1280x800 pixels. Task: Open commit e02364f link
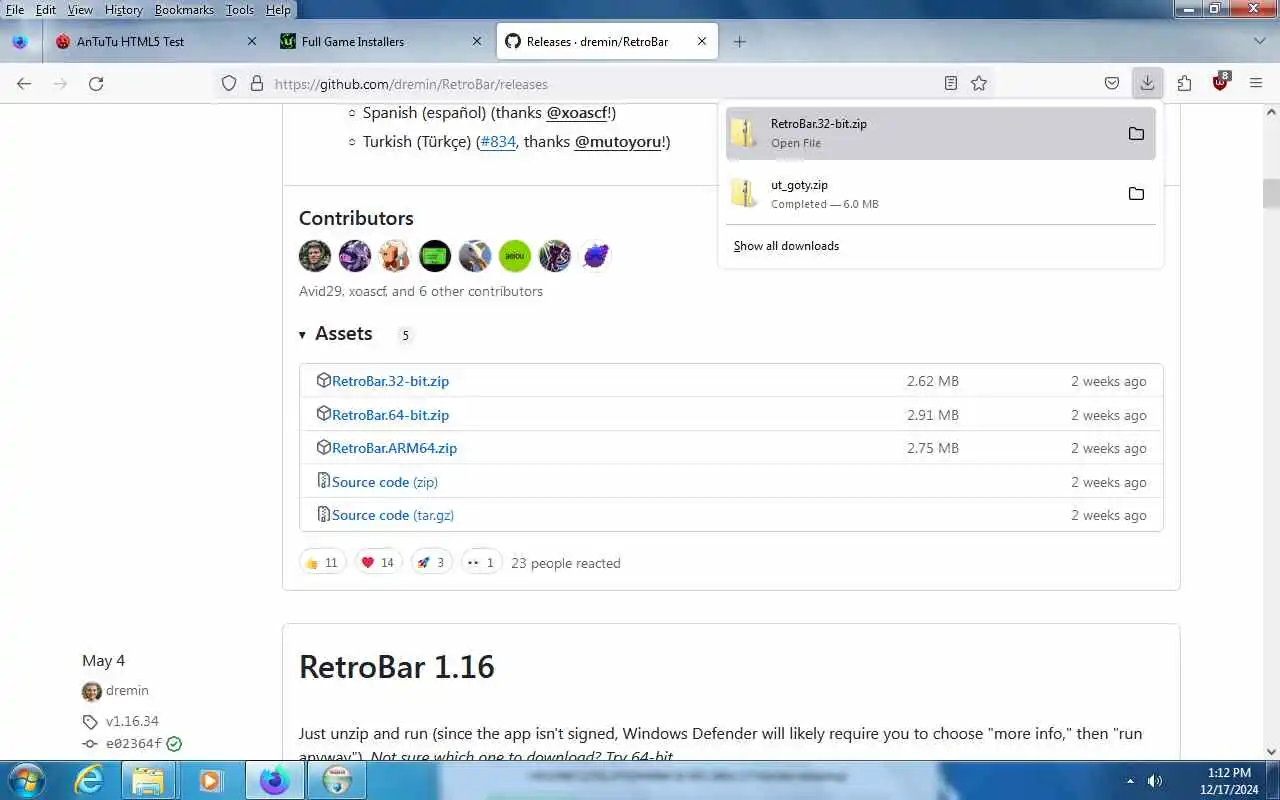pyautogui.click(x=134, y=744)
